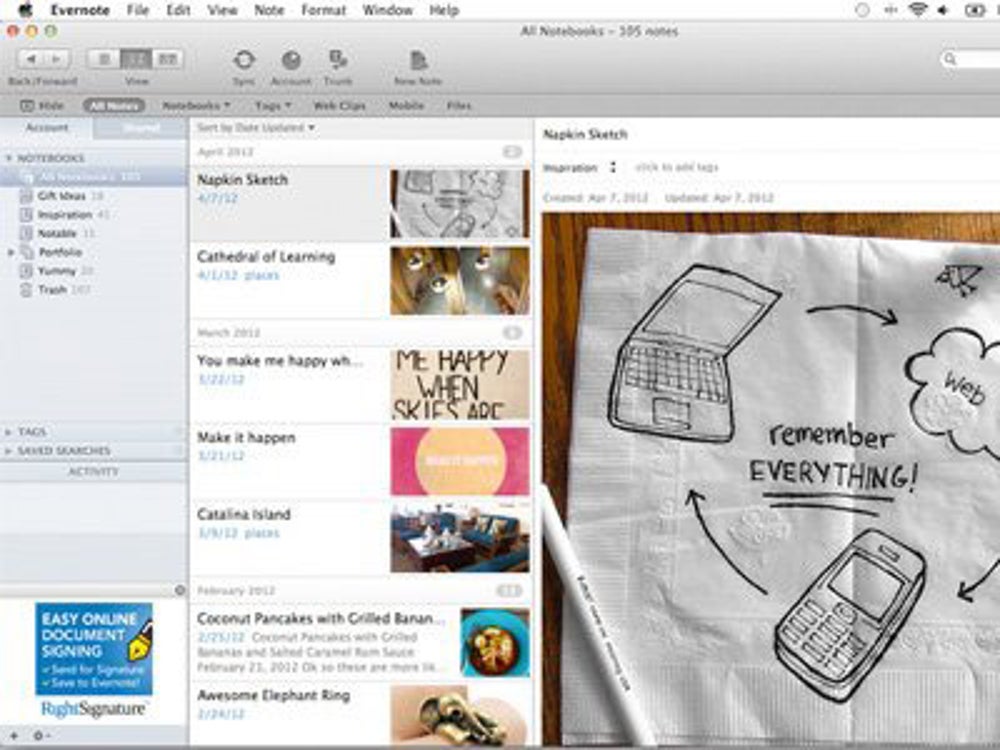1000x750 pixels.
Task: Change the note's Inspiration notebook selector
Action: click(x=579, y=168)
